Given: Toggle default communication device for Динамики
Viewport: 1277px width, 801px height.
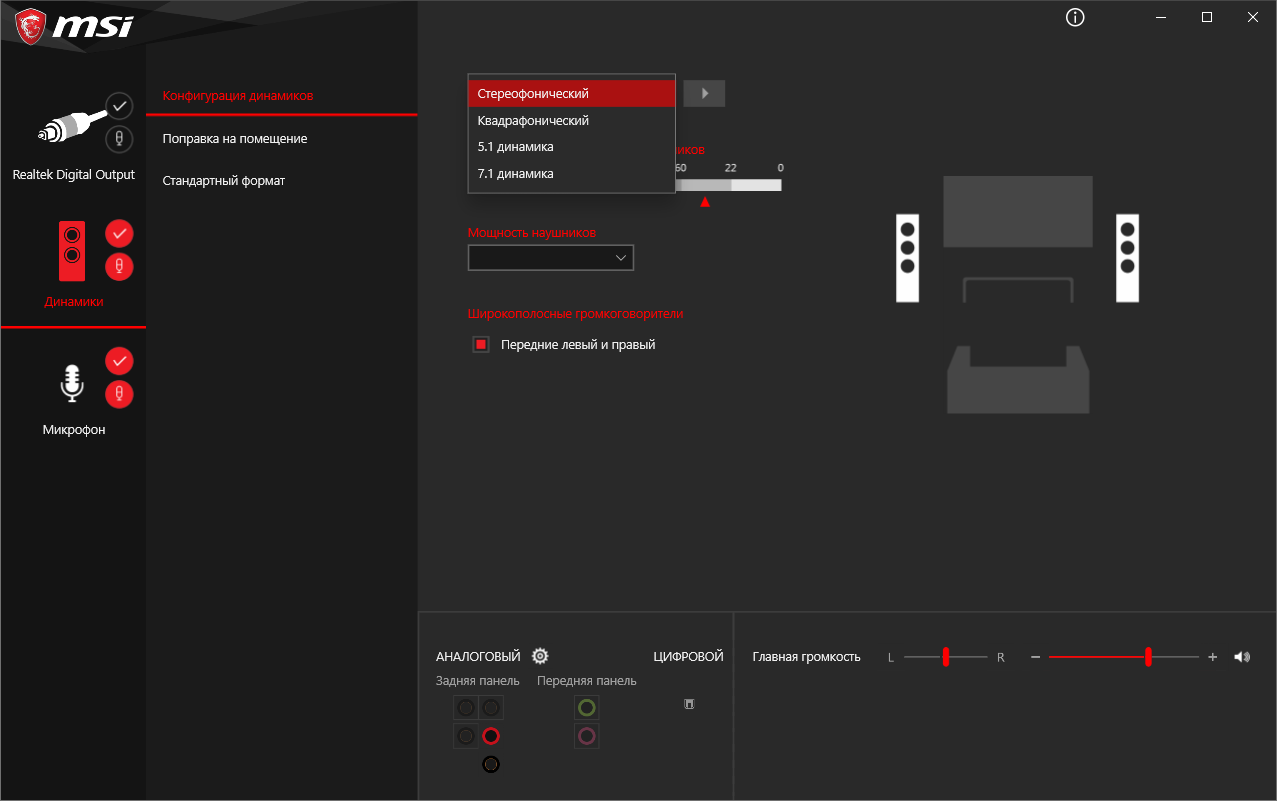Looking at the screenshot, I should (119, 267).
